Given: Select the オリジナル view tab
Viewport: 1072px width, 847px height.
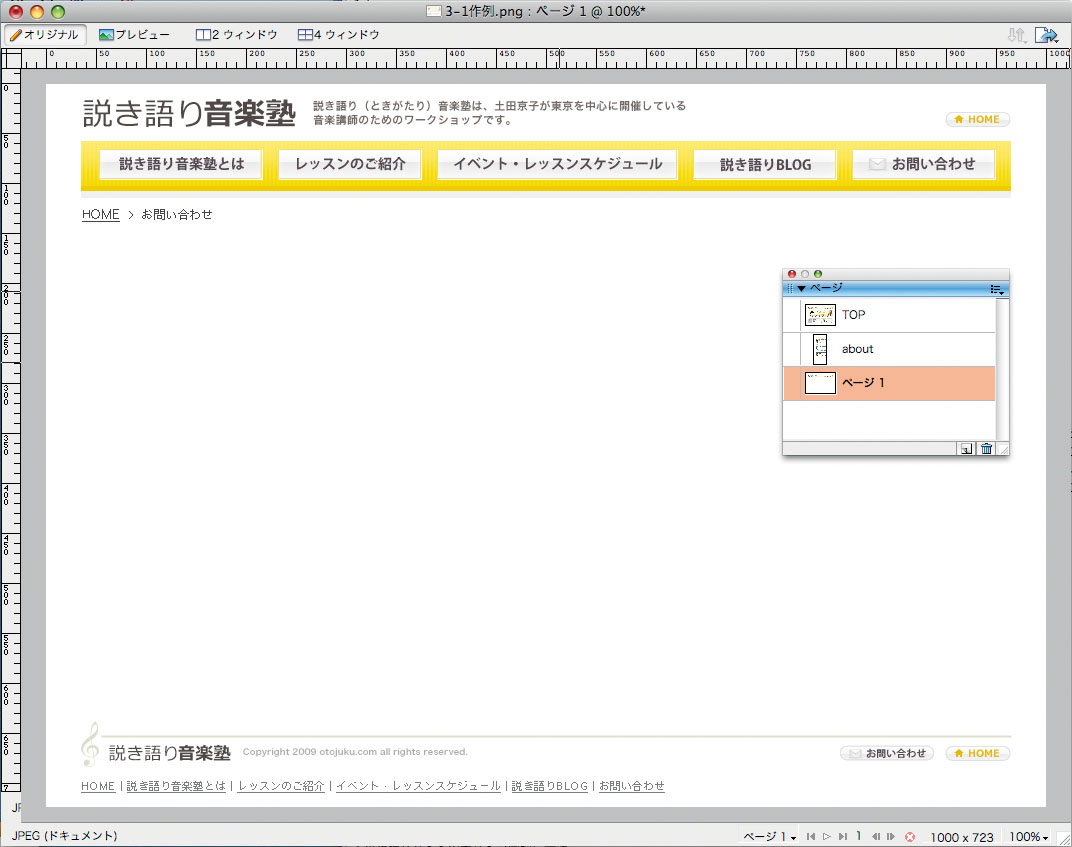Looking at the screenshot, I should coord(44,35).
